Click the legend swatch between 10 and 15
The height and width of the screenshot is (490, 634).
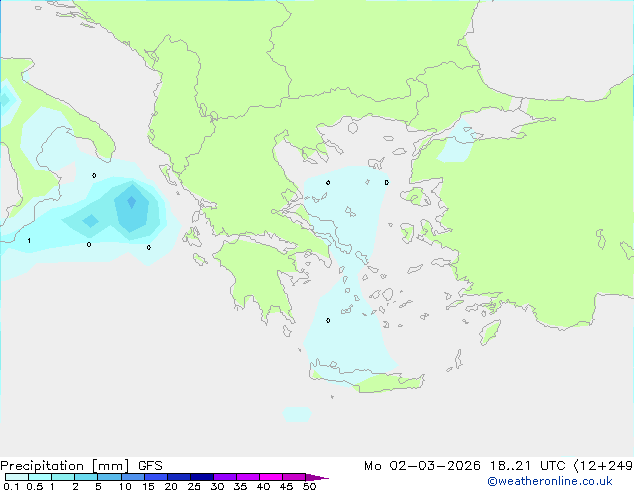tap(132, 477)
